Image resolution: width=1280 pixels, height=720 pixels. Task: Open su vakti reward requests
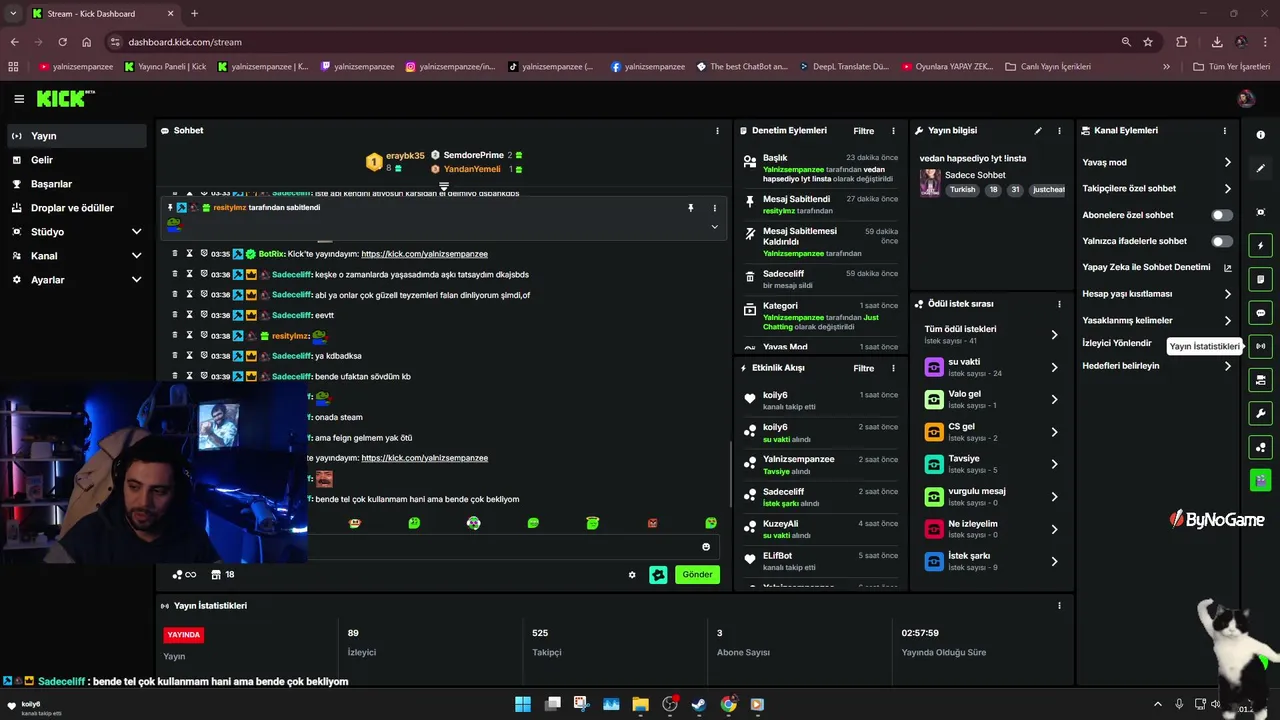click(991, 367)
